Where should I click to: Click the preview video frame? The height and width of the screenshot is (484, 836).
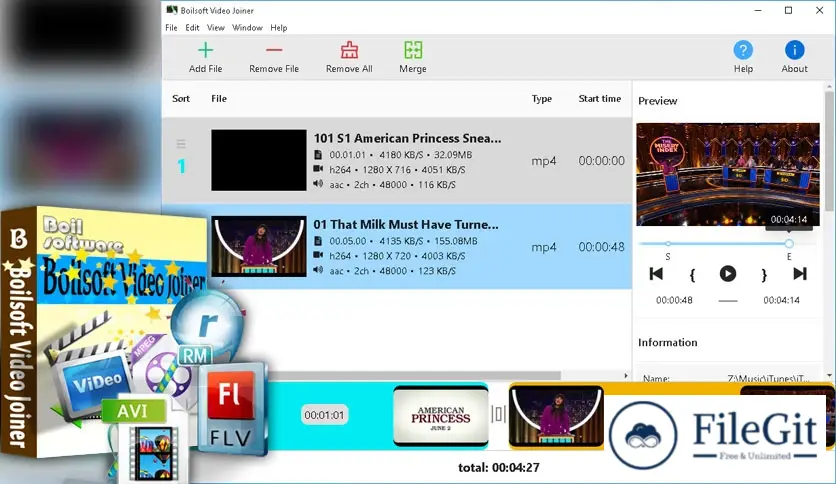[x=728, y=174]
